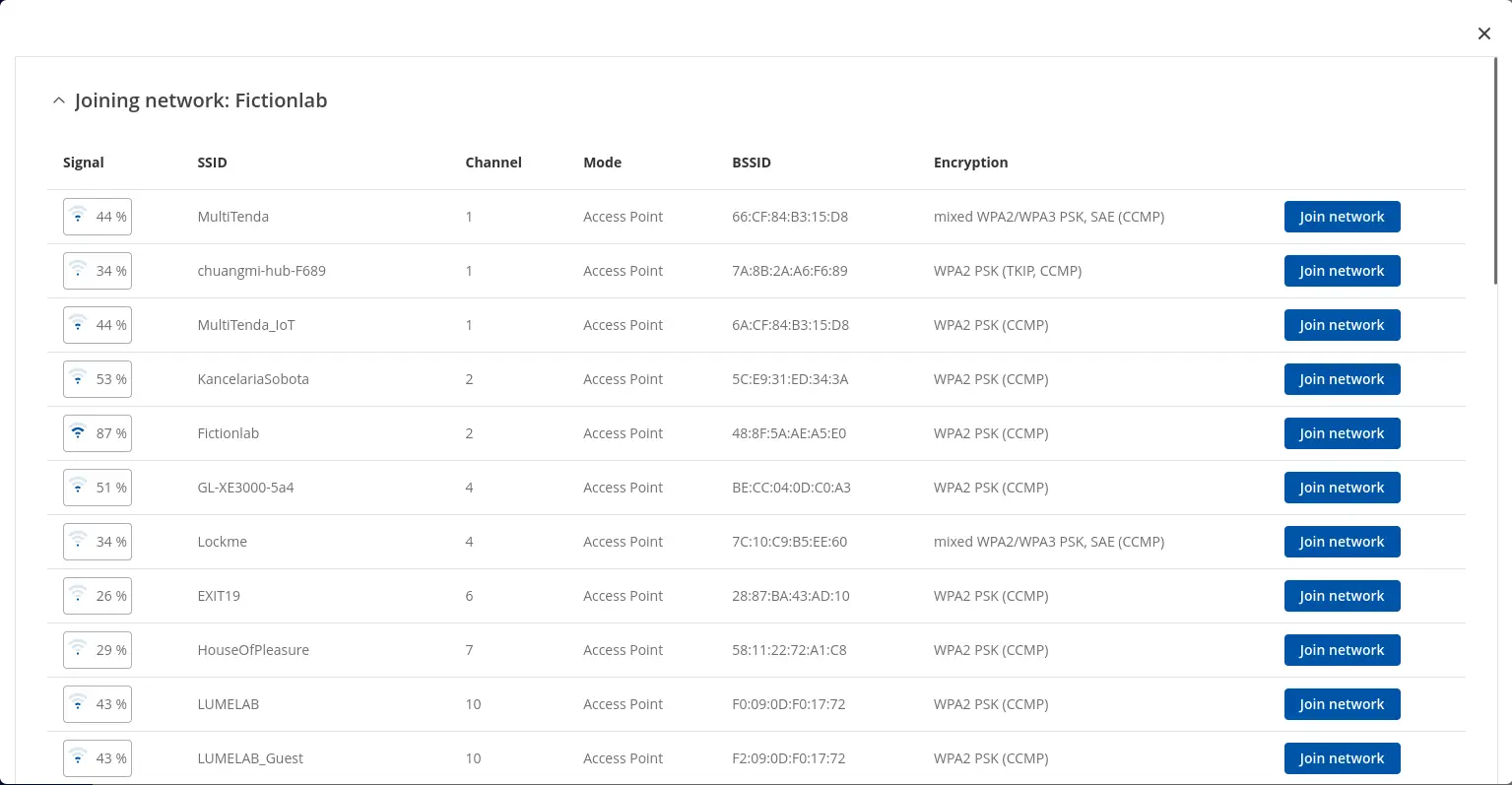The height and width of the screenshot is (785, 1512).
Task: Collapse the Joining network: Fictionlab section
Action: pyautogui.click(x=59, y=100)
